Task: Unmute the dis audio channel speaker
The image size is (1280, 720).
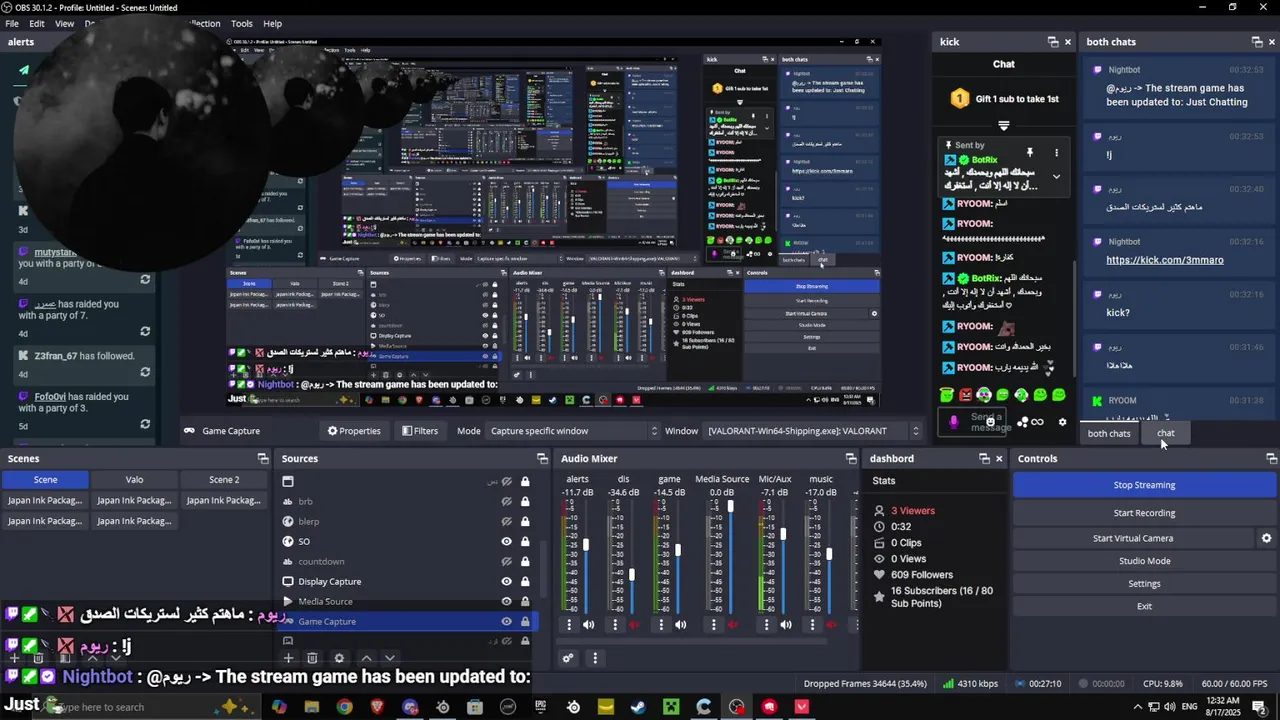Action: tap(634, 625)
